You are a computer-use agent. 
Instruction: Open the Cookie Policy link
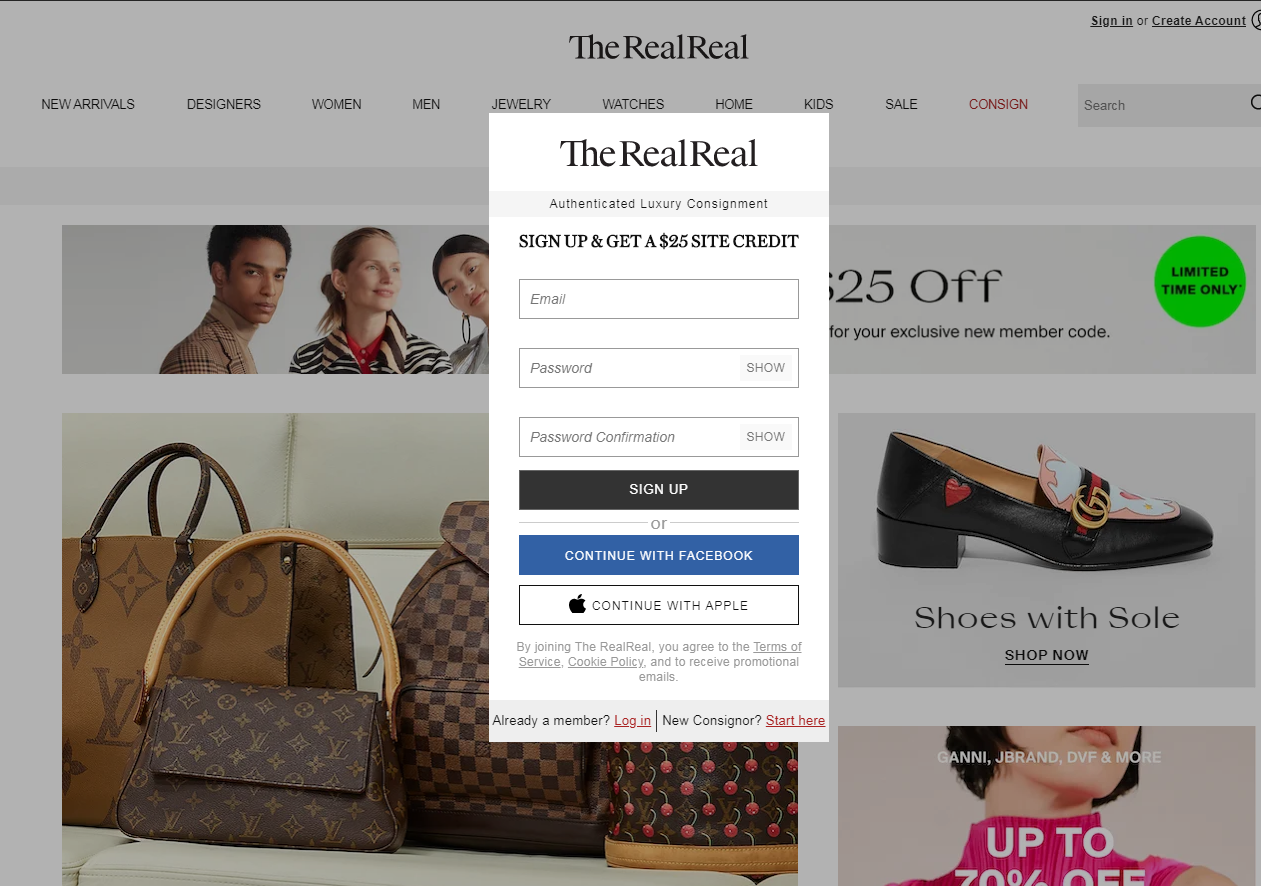(605, 662)
